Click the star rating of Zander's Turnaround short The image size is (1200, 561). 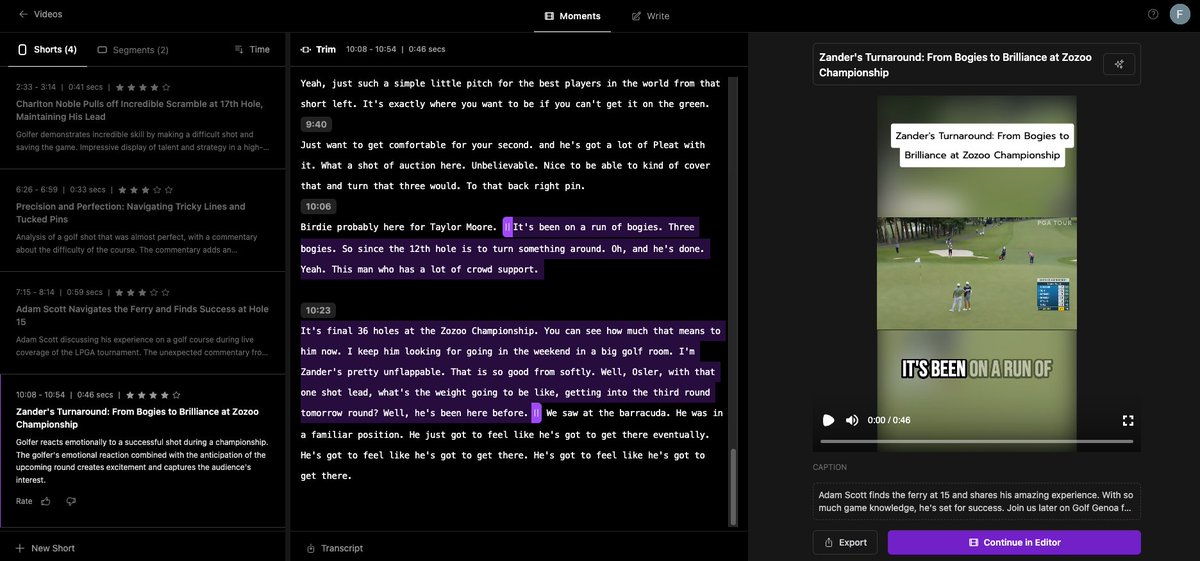point(153,395)
